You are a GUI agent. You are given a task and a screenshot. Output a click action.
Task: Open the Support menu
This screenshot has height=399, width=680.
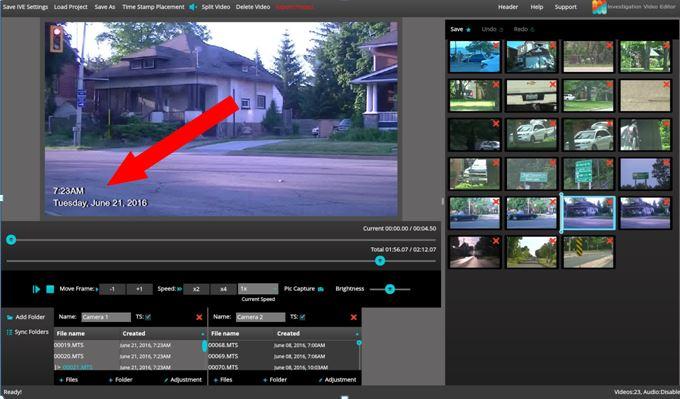[566, 7]
